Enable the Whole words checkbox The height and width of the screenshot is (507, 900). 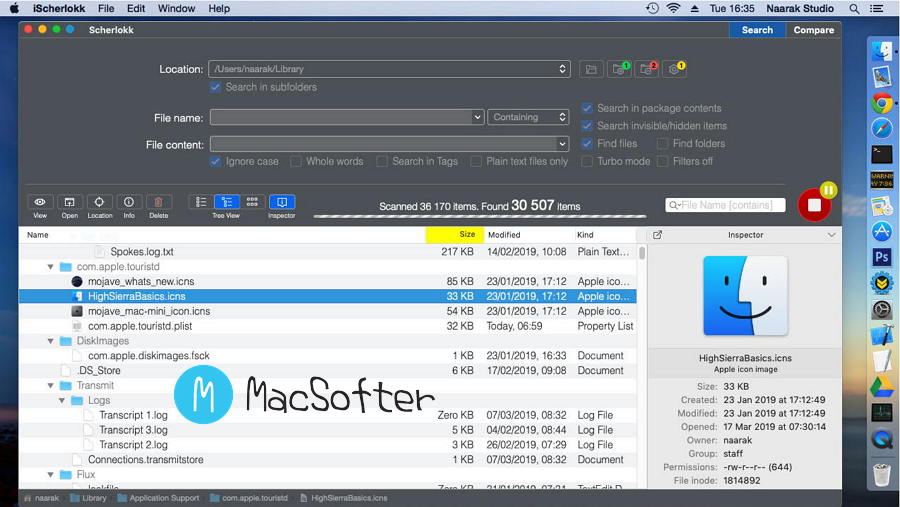tap(296, 161)
